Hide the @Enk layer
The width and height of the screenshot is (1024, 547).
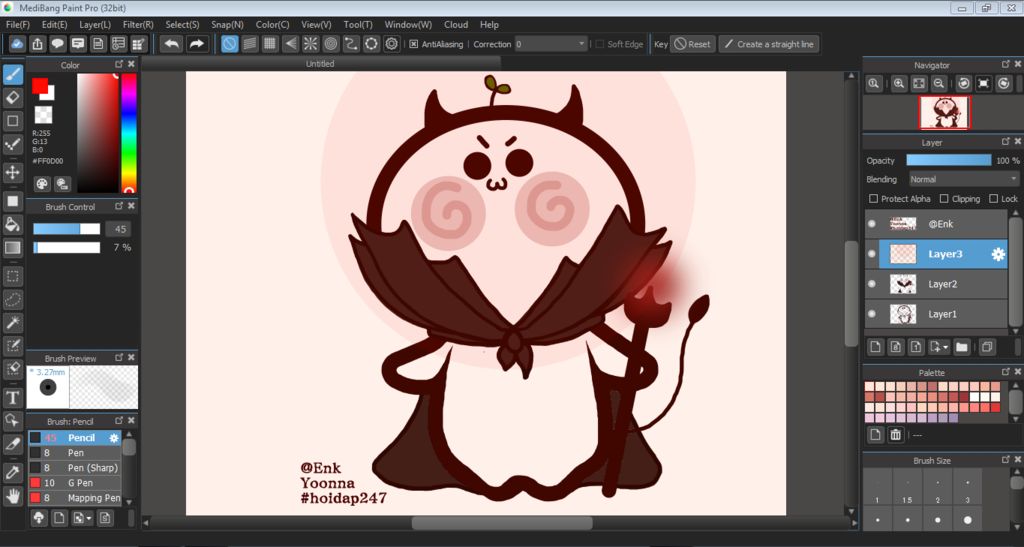(871, 224)
